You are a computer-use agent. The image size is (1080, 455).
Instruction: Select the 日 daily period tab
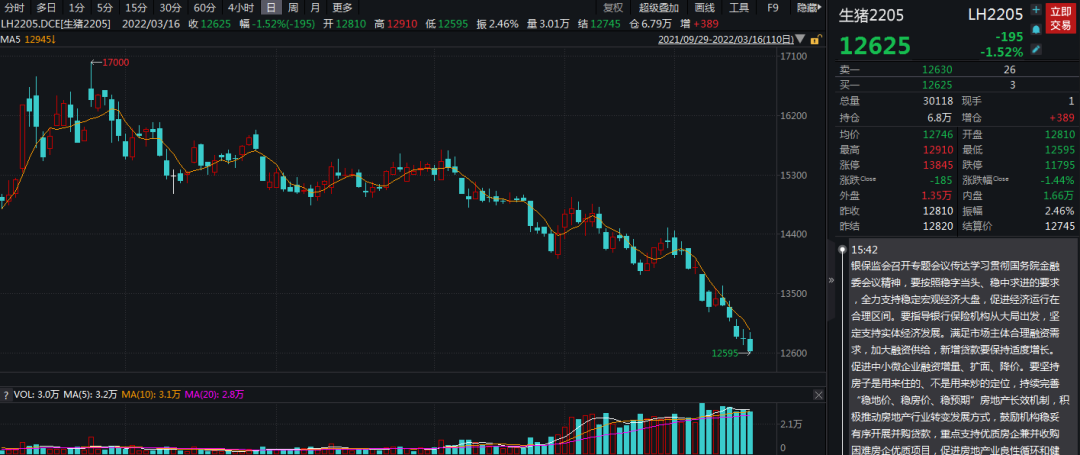[x=271, y=8]
